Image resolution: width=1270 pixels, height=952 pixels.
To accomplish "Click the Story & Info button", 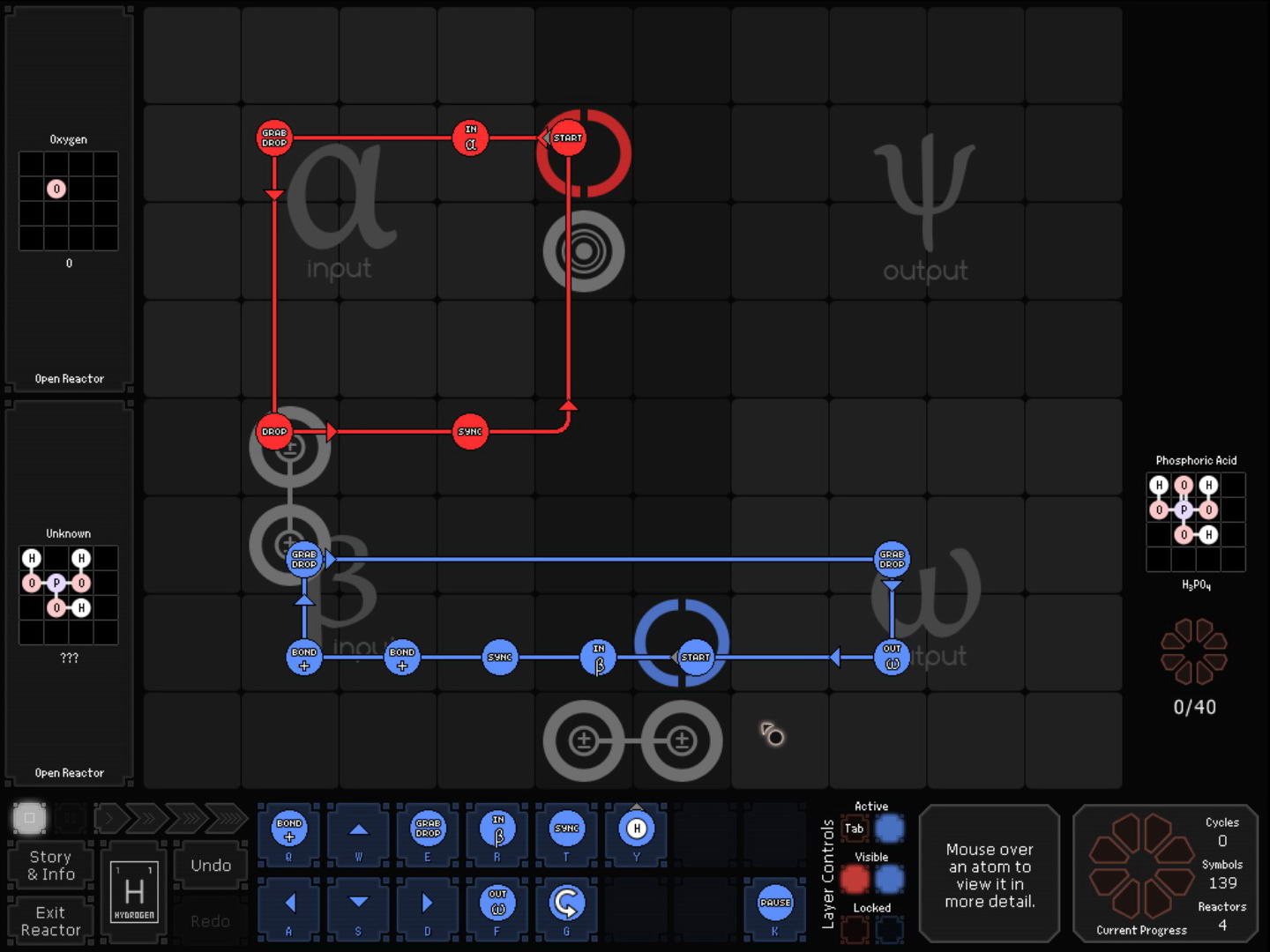I will tap(51, 866).
